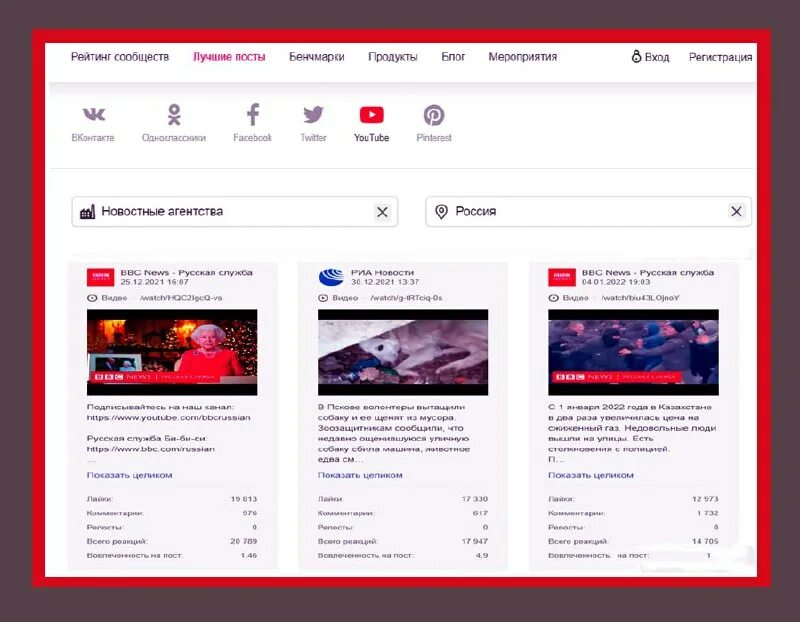The height and width of the screenshot is (622, 800).
Task: Select the Odnoklassniki network icon
Action: click(174, 114)
